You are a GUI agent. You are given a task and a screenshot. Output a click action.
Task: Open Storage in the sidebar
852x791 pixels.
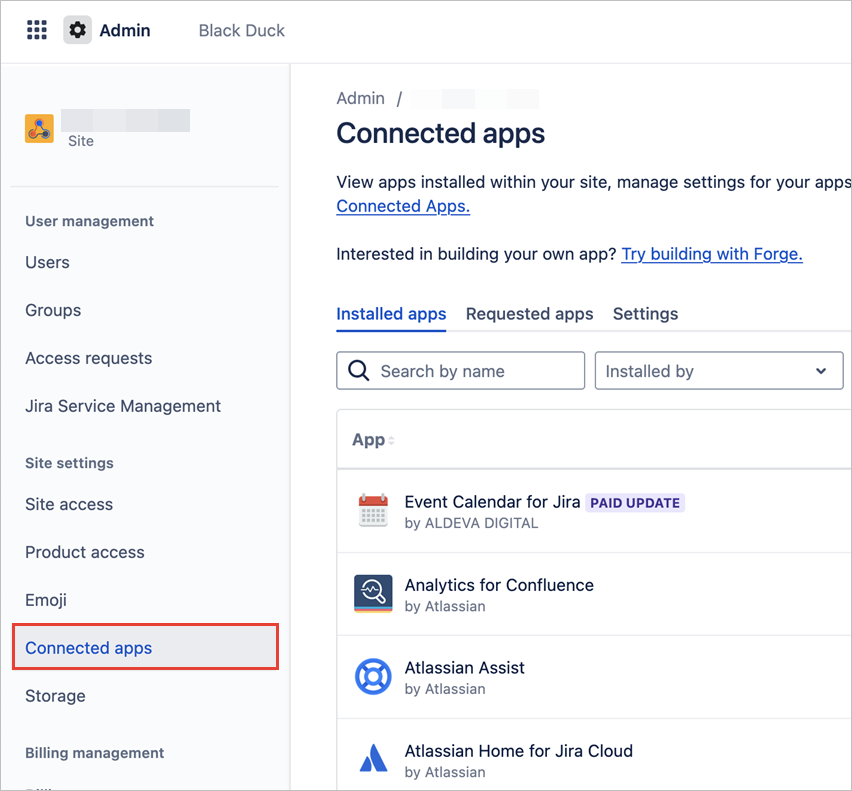click(55, 696)
